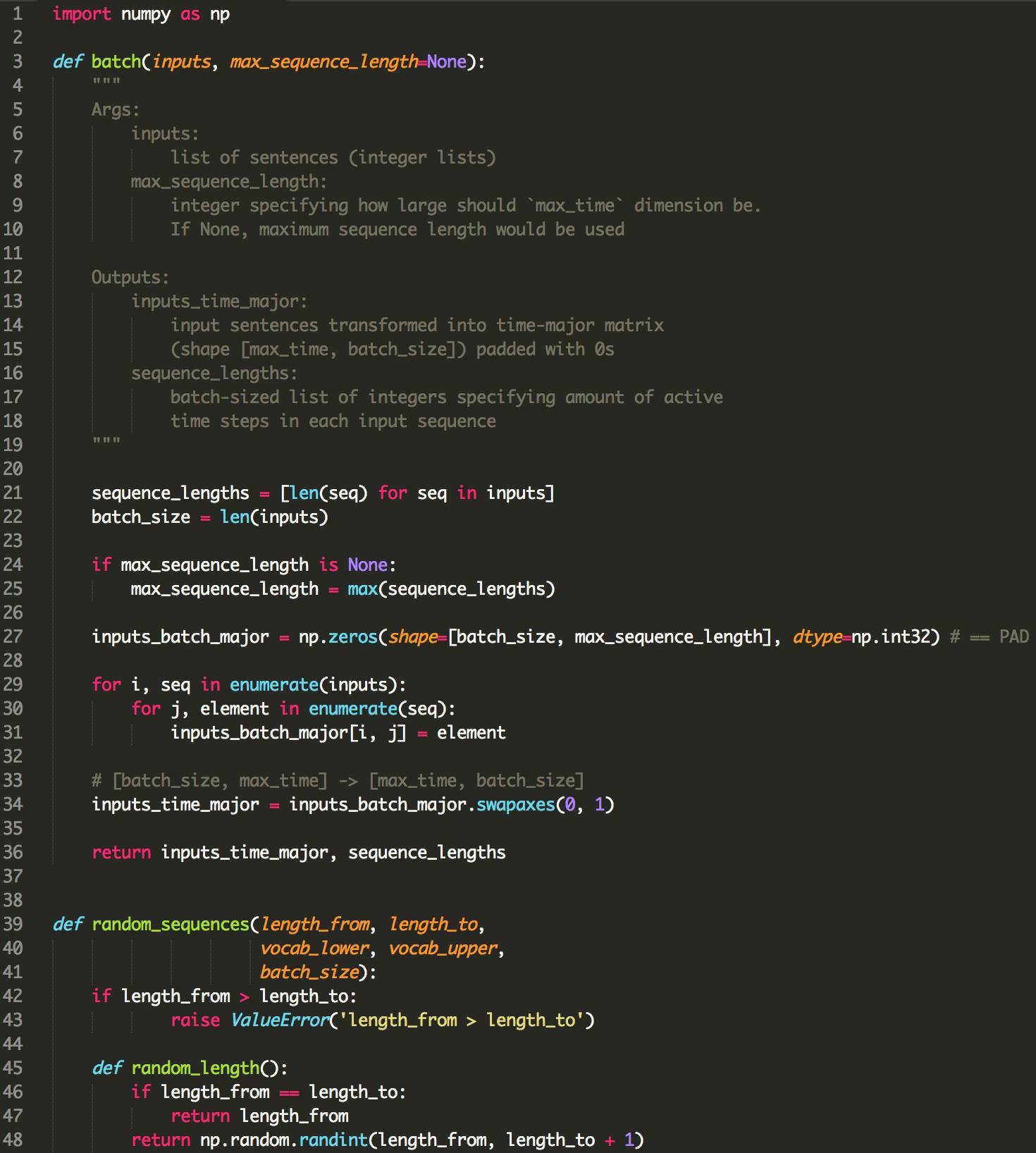Click 'length_to' parameter on line 39

(x=433, y=924)
